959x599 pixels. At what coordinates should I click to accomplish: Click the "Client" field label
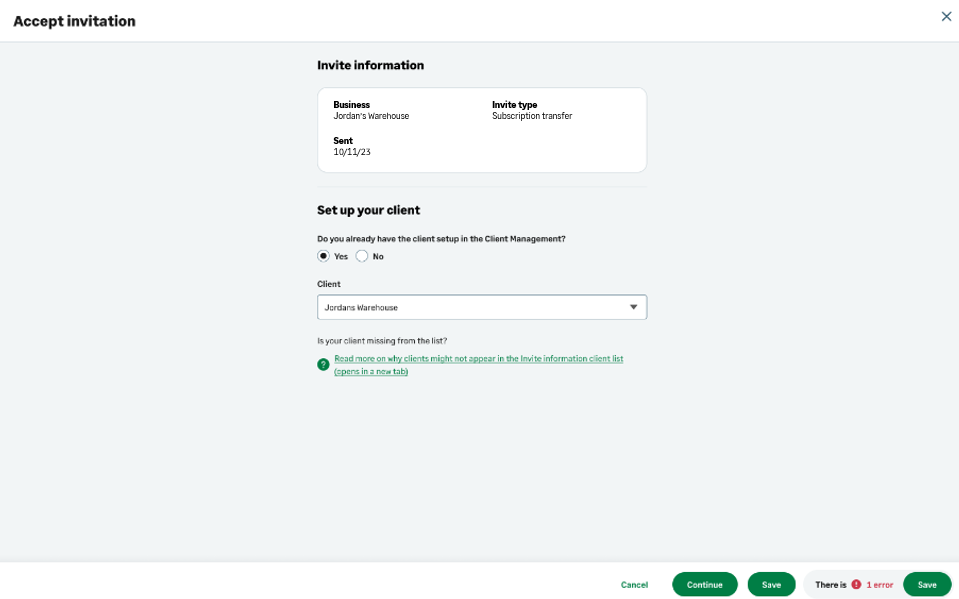pos(329,284)
